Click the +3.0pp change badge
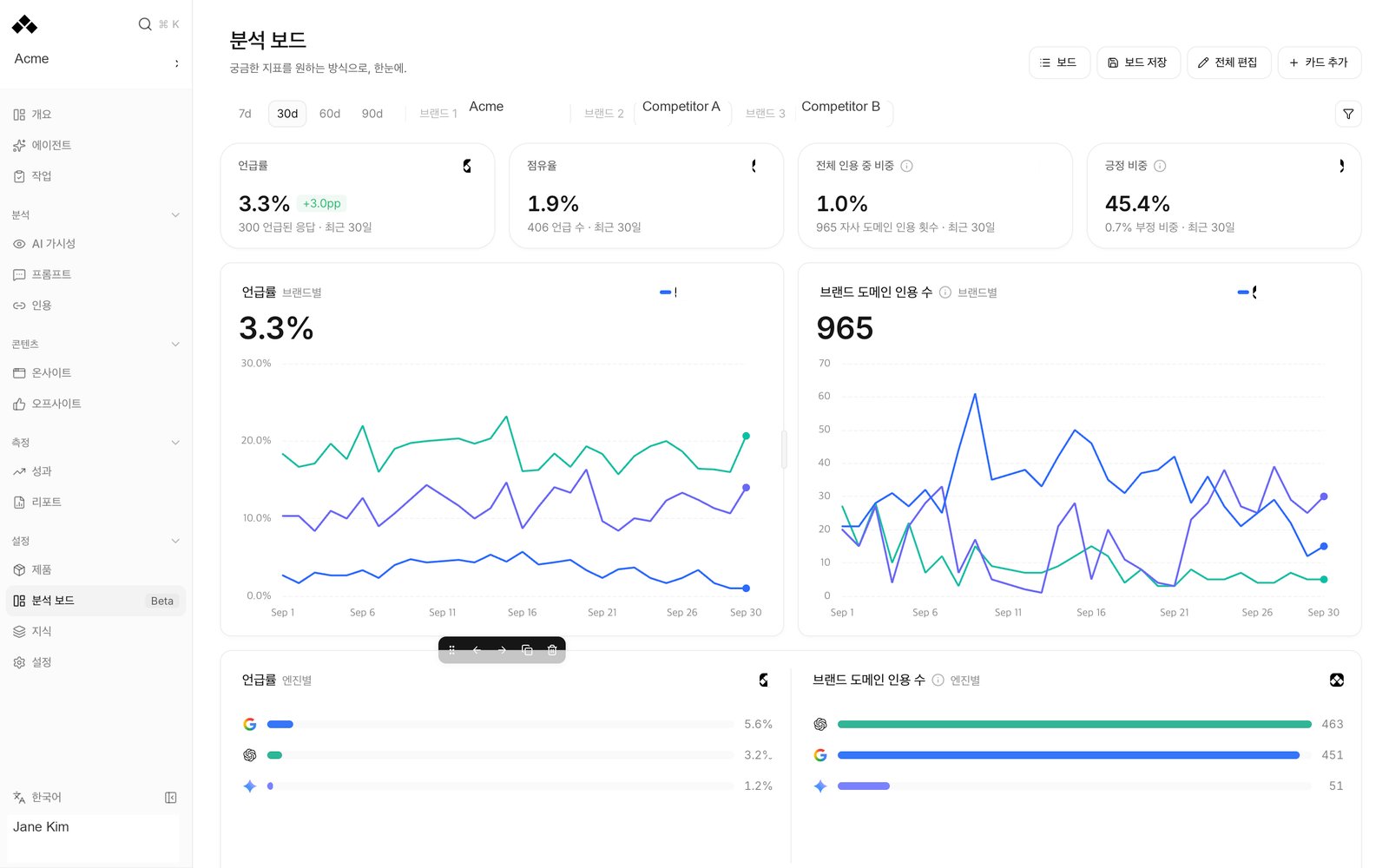This screenshot has height=868, width=1389. [321, 203]
